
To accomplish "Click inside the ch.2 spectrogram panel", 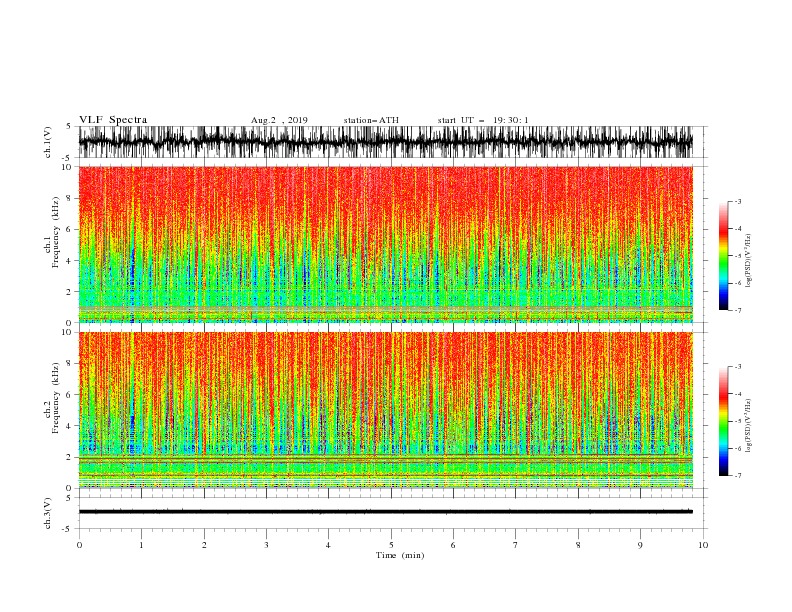I will (x=385, y=410).
